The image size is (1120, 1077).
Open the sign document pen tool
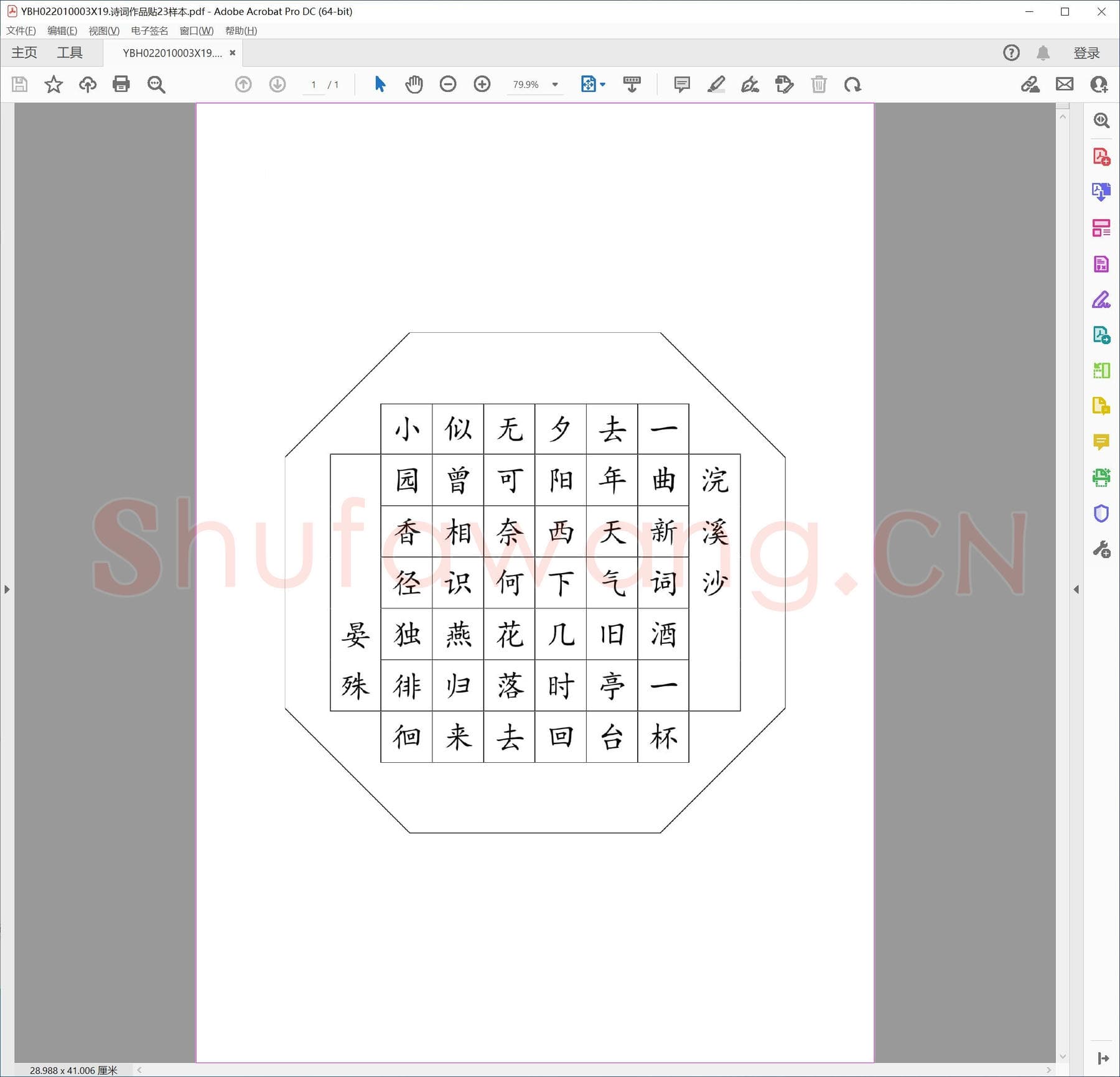[x=750, y=84]
